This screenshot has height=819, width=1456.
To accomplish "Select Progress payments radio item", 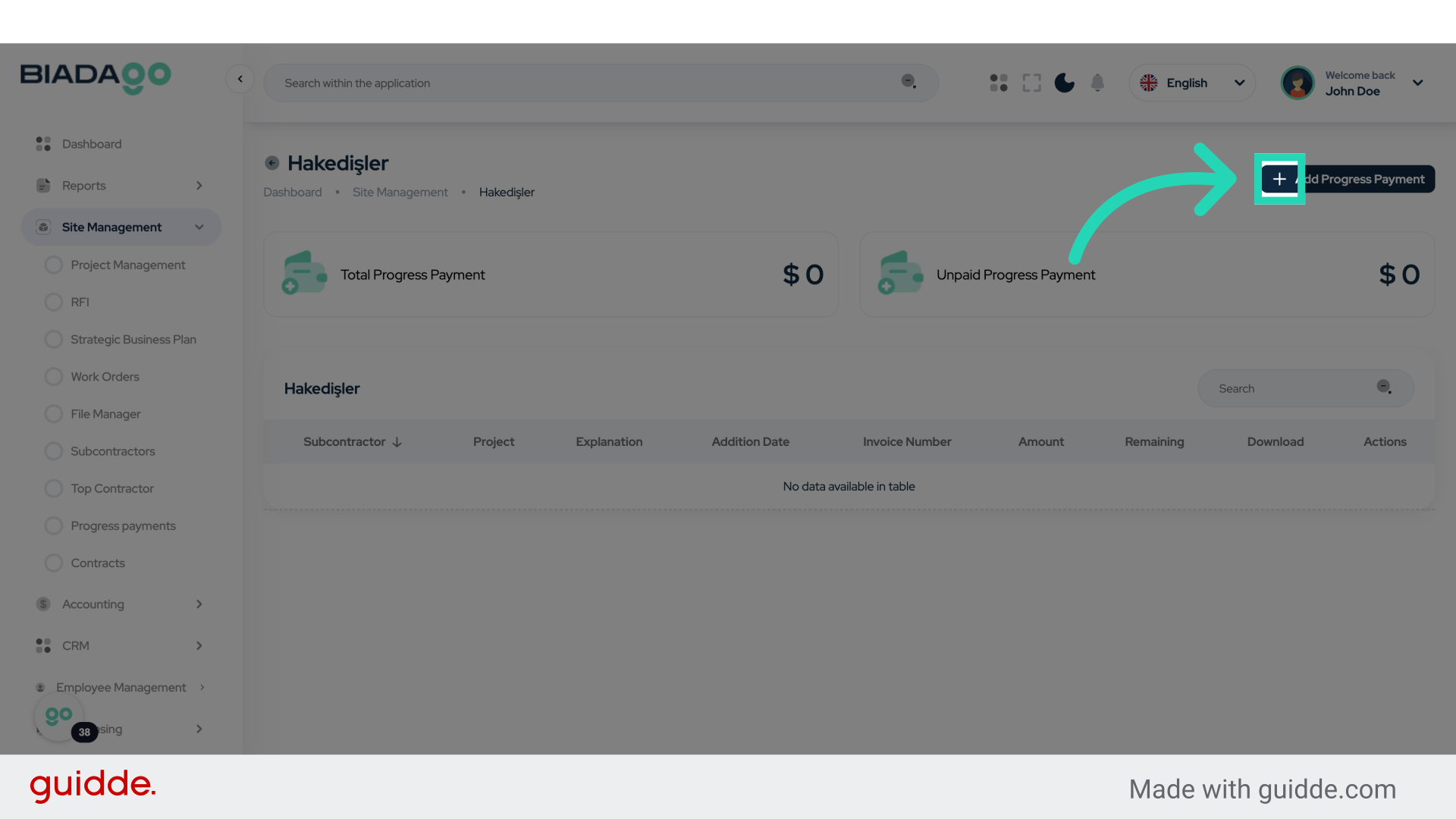I will [53, 526].
